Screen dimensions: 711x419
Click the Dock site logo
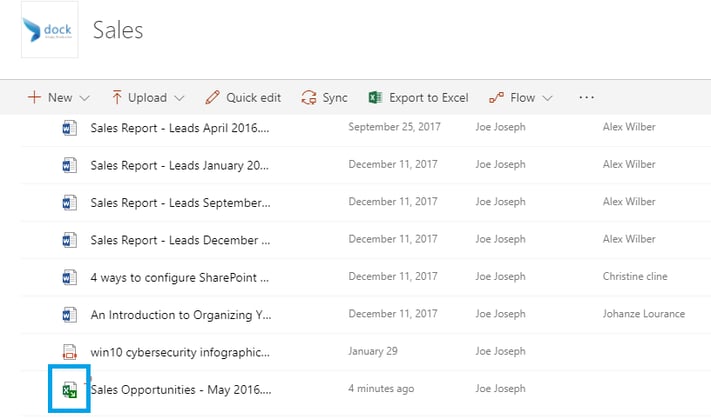pos(49,29)
